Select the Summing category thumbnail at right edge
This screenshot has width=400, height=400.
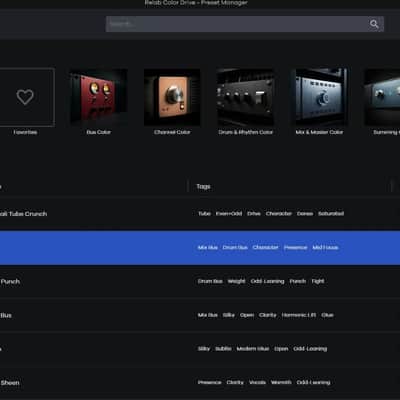(382, 97)
